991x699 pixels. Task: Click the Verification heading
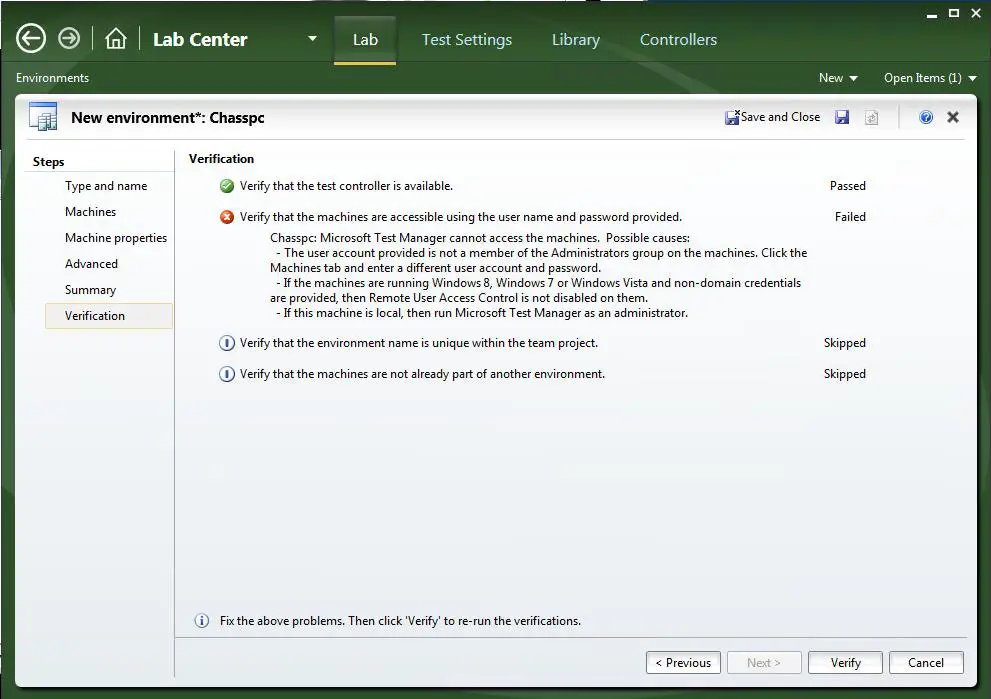point(221,159)
